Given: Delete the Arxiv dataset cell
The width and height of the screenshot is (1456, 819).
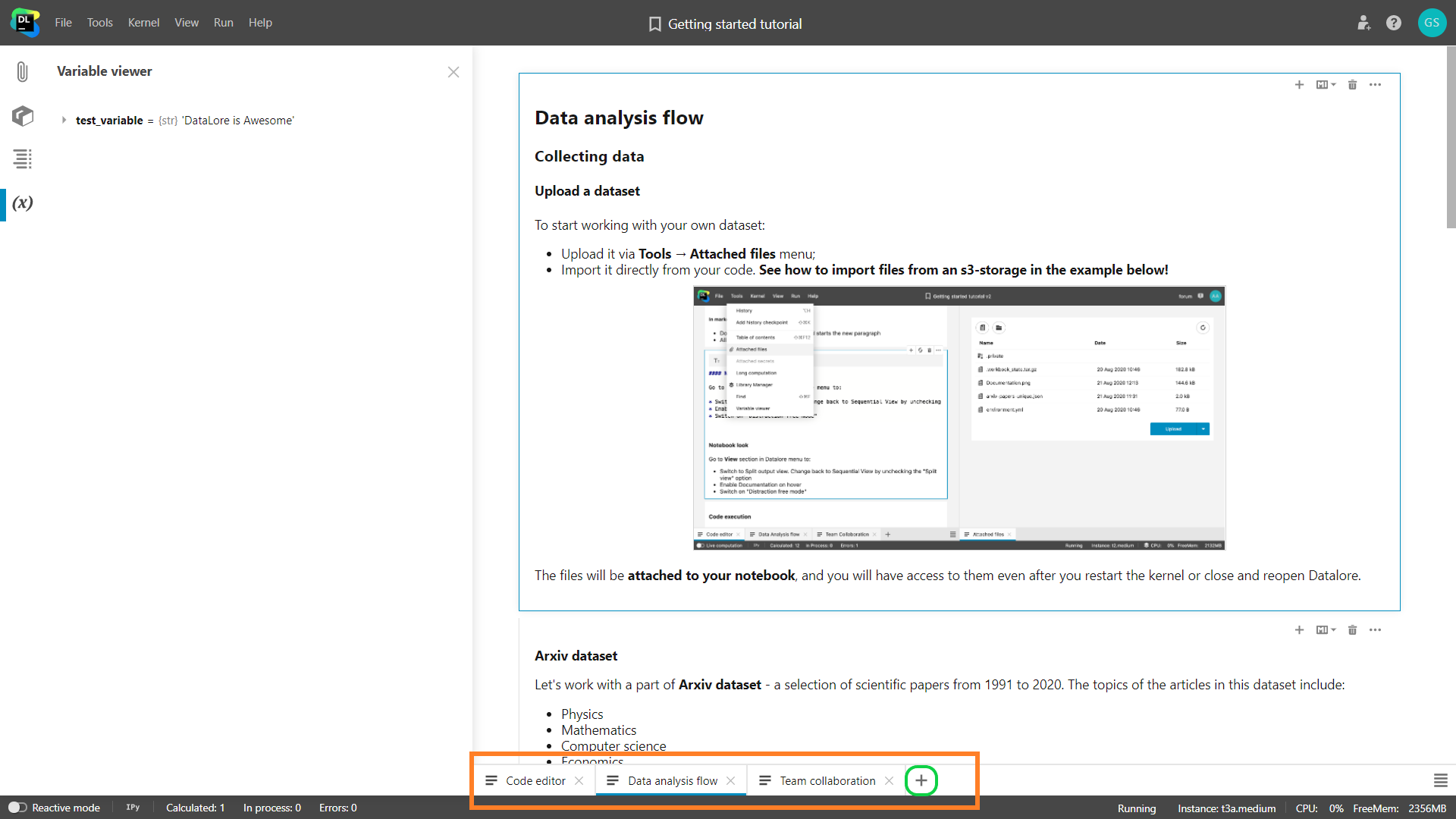Looking at the screenshot, I should coord(1352,630).
